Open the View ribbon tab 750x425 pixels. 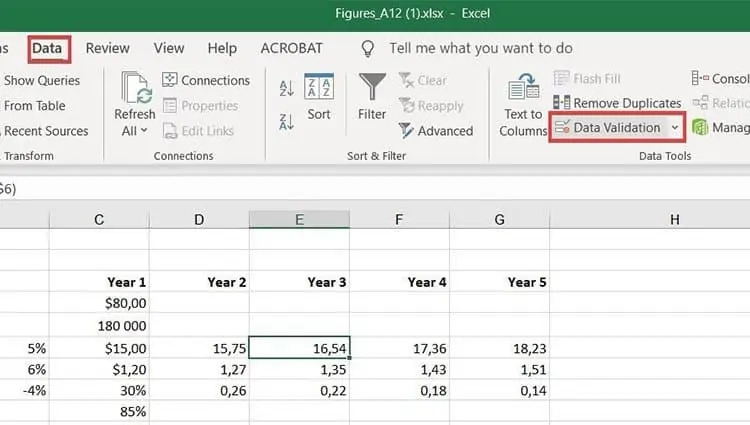[169, 48]
